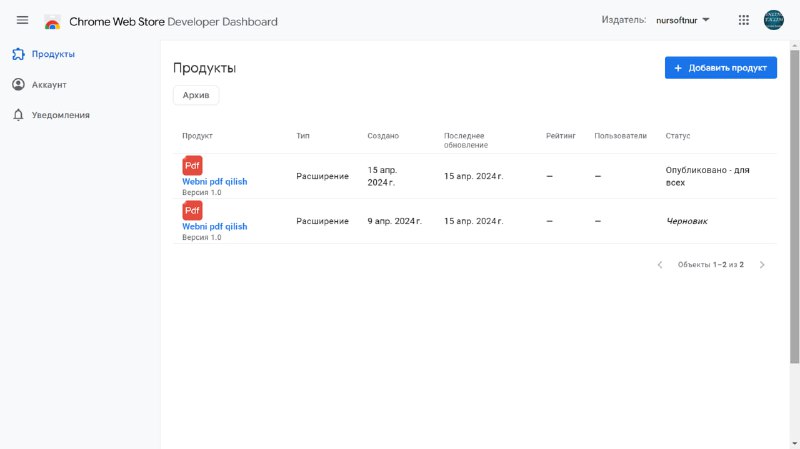800x449 pixels.
Task: Click the Chrome Web Store rainbow logo
Action: [52, 22]
